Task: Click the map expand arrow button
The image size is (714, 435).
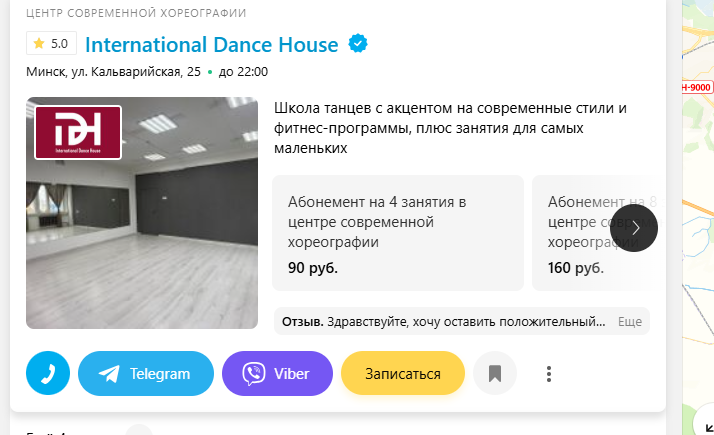Action: [x=705, y=424]
